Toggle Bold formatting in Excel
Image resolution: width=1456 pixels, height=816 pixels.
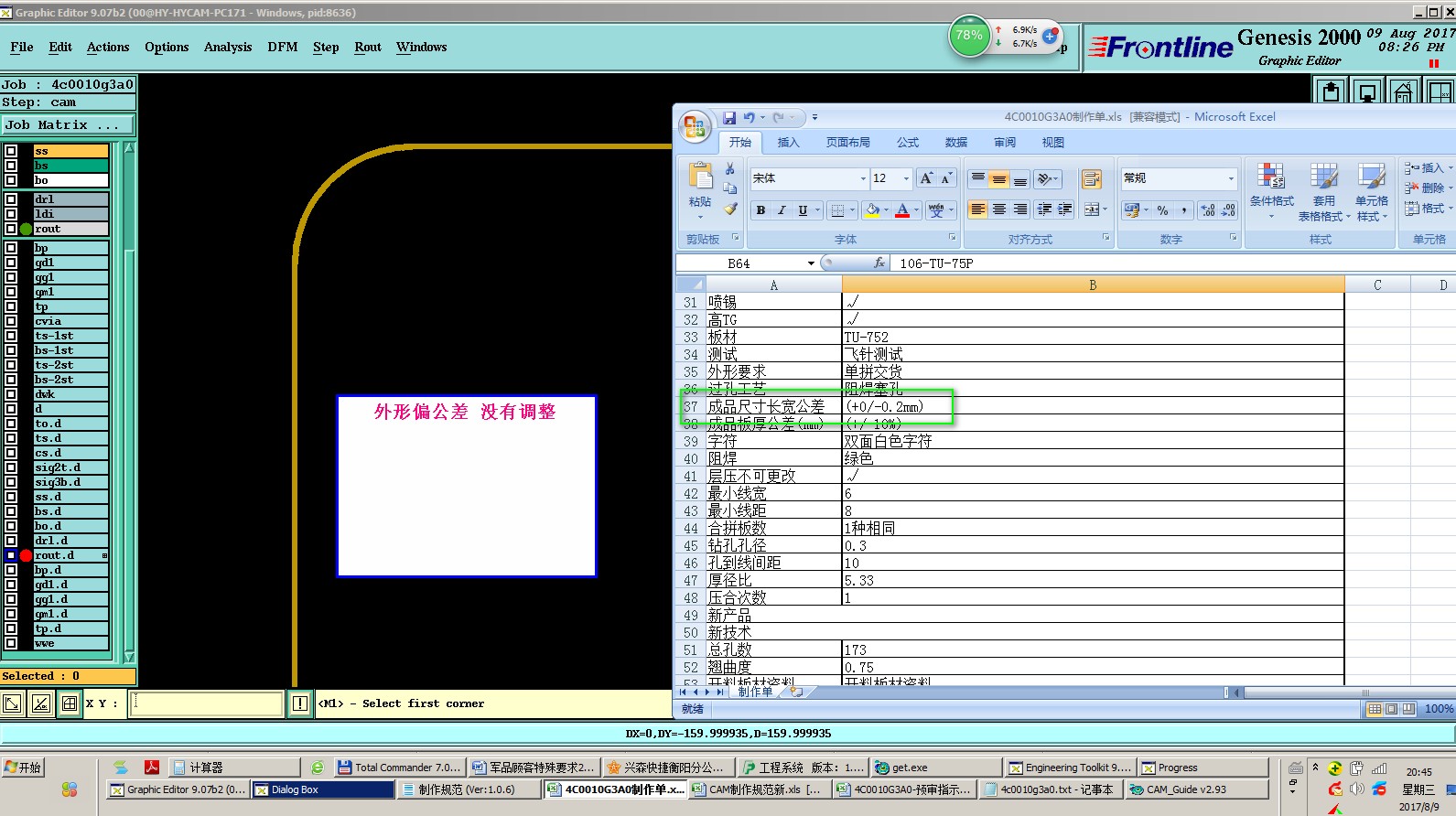(760, 210)
